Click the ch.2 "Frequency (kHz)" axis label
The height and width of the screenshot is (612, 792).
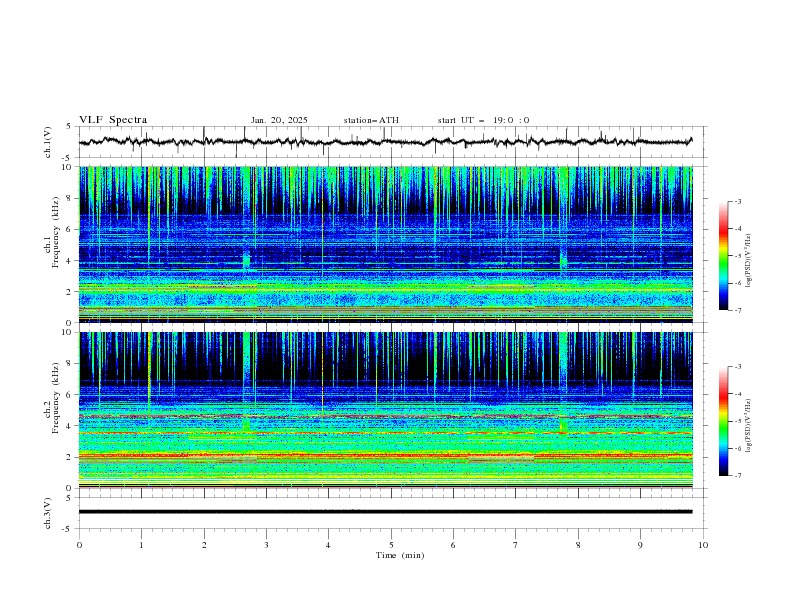(x=56, y=398)
